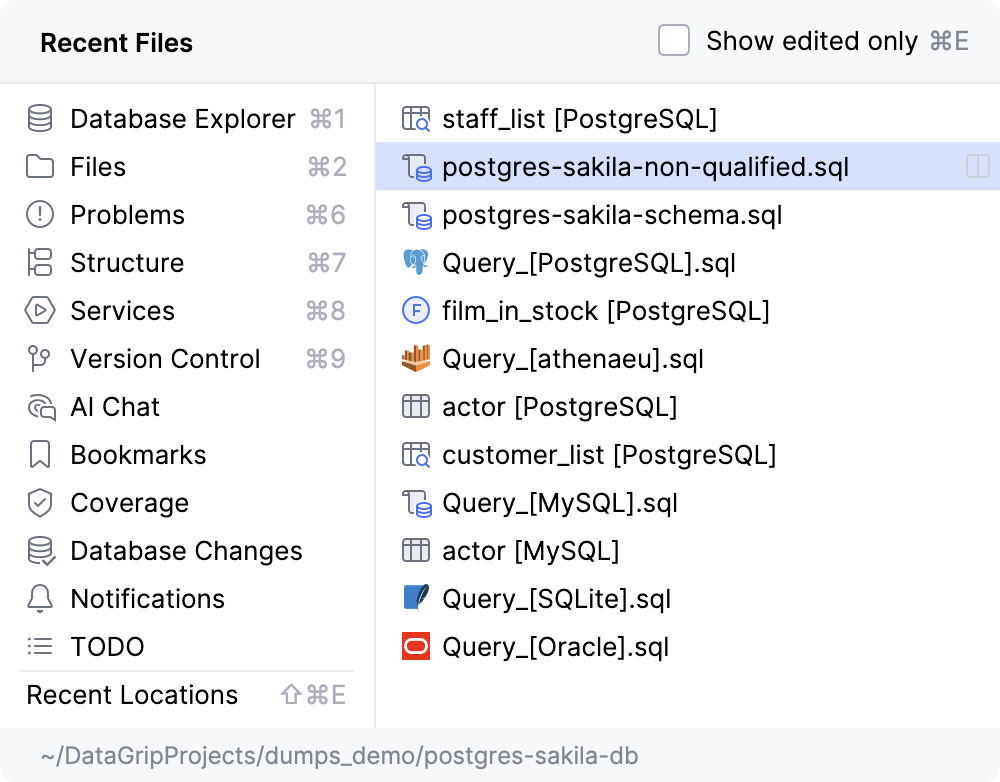Viewport: 1000px width, 782px height.
Task: Click the PostgreSQL elephant icon
Action: [415, 263]
